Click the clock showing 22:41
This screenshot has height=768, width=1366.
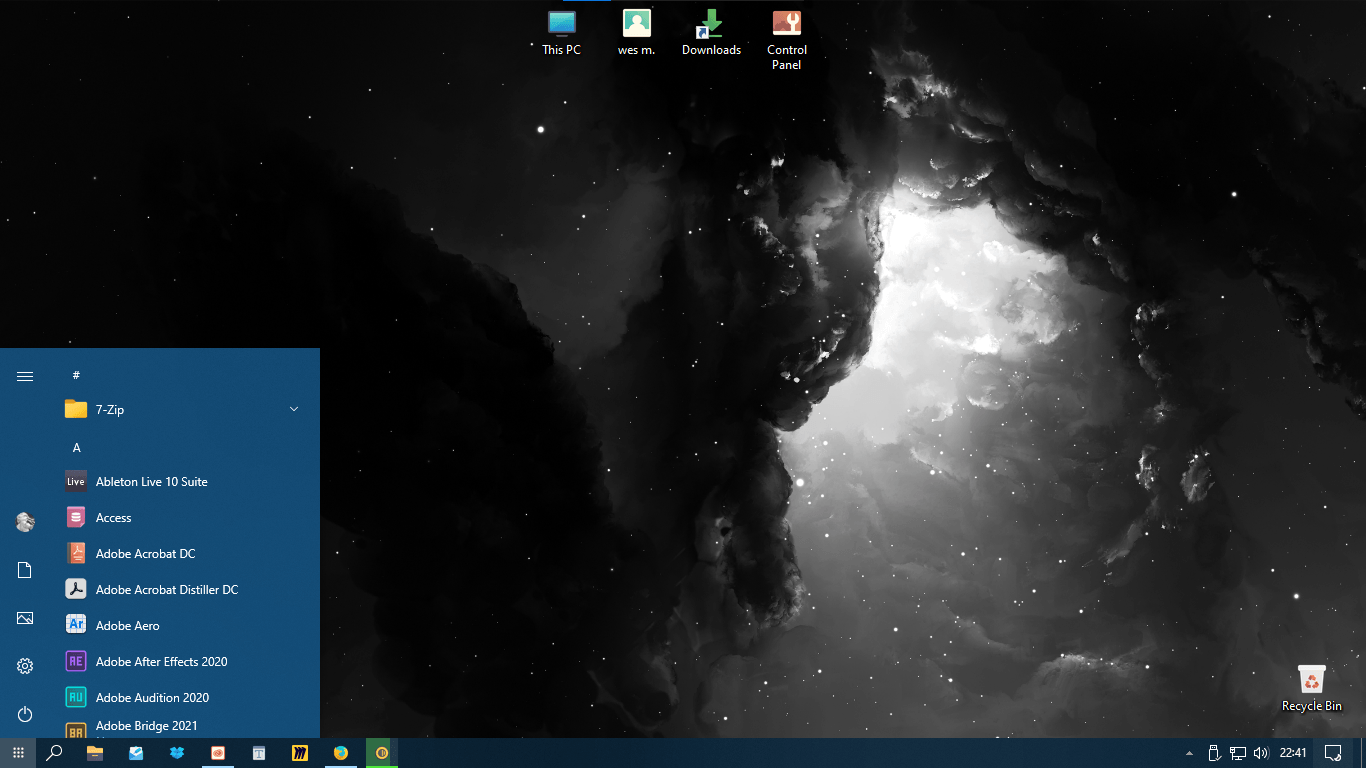[1293, 753]
